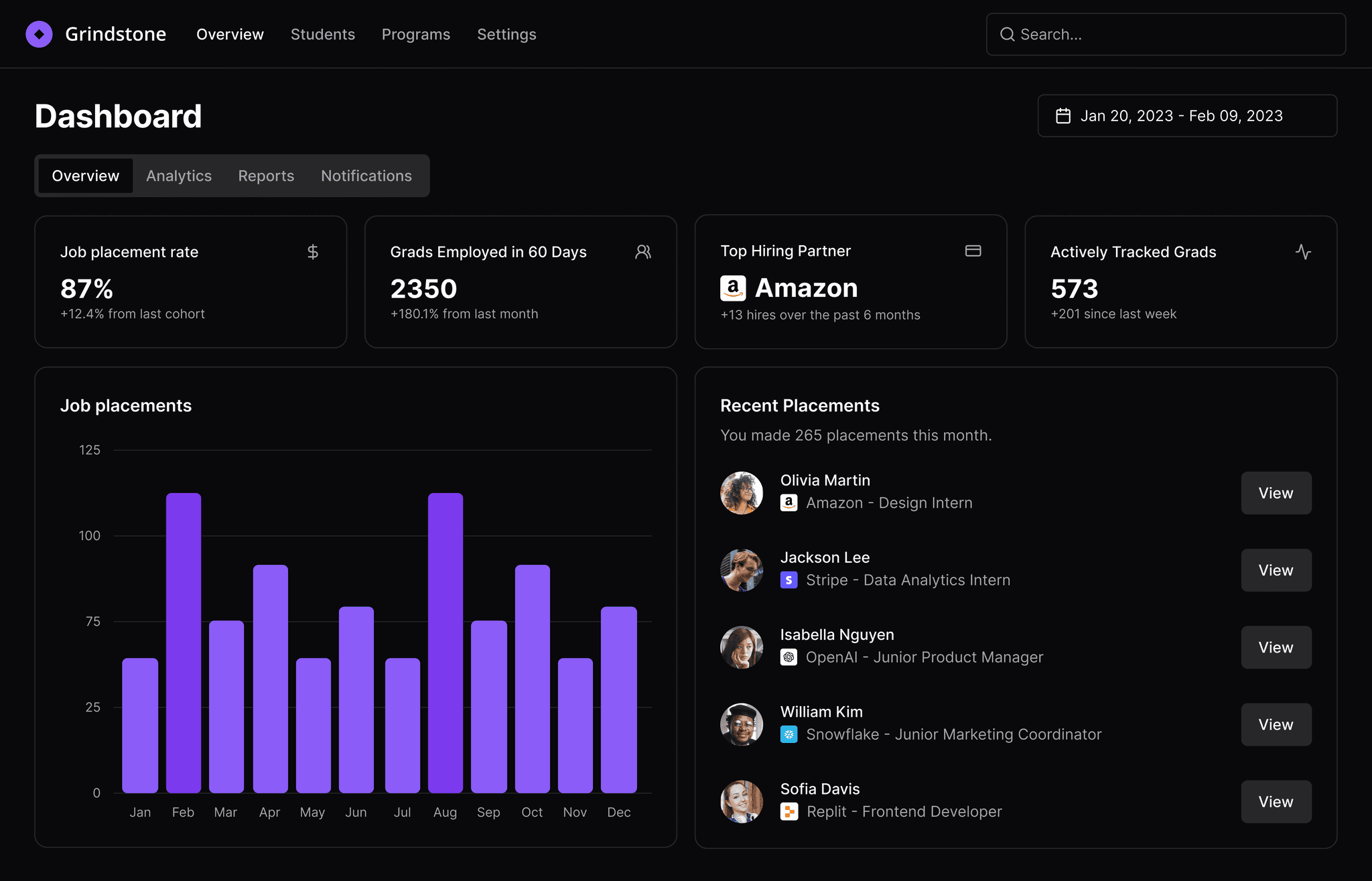Click 'You made 265 placements this month.'
The height and width of the screenshot is (881, 1372).
point(856,435)
